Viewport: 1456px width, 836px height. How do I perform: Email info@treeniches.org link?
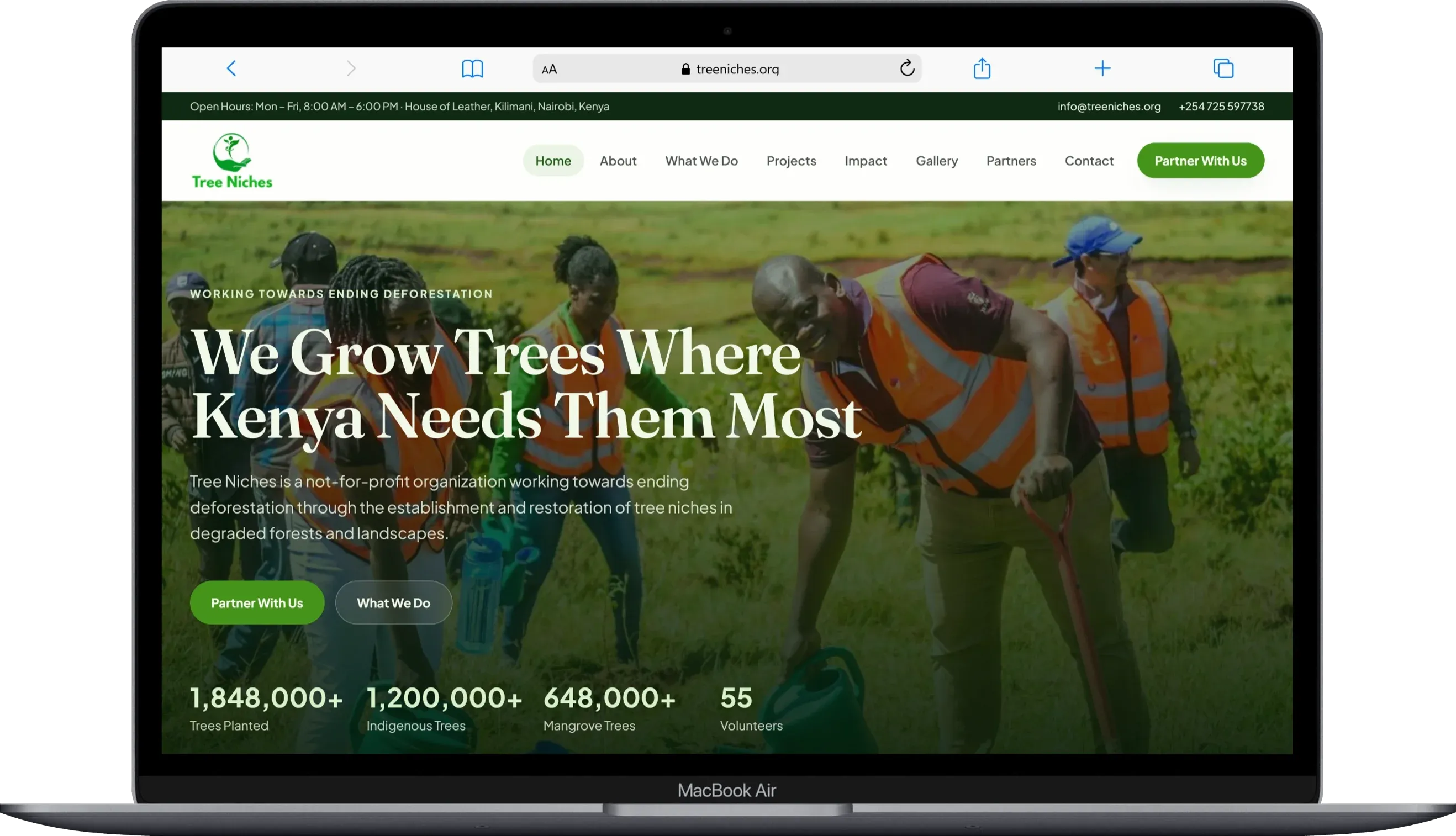coord(1109,106)
